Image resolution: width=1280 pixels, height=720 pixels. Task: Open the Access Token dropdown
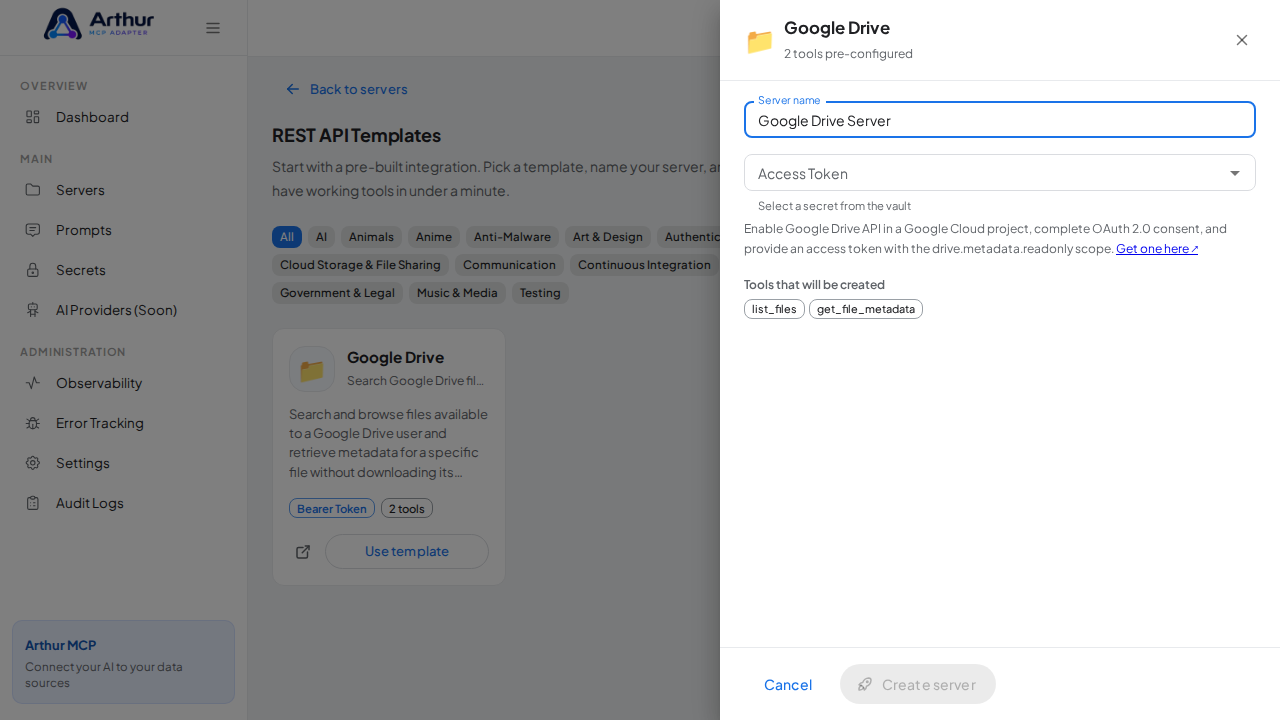click(1000, 173)
